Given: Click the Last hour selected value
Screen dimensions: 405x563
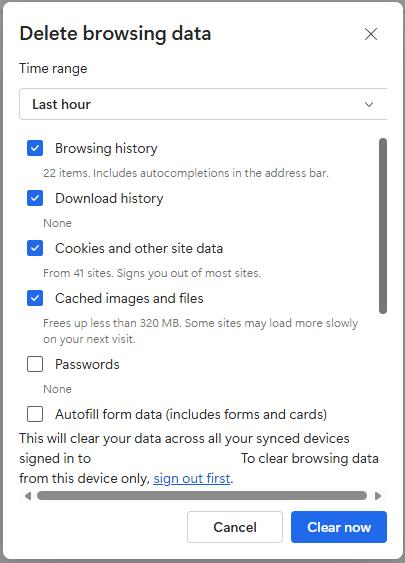Looking at the screenshot, I should pos(61,104).
